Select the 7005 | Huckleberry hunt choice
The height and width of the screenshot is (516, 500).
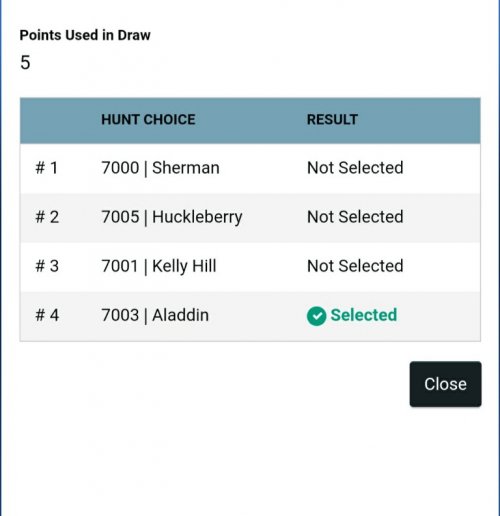pyautogui.click(x=172, y=217)
